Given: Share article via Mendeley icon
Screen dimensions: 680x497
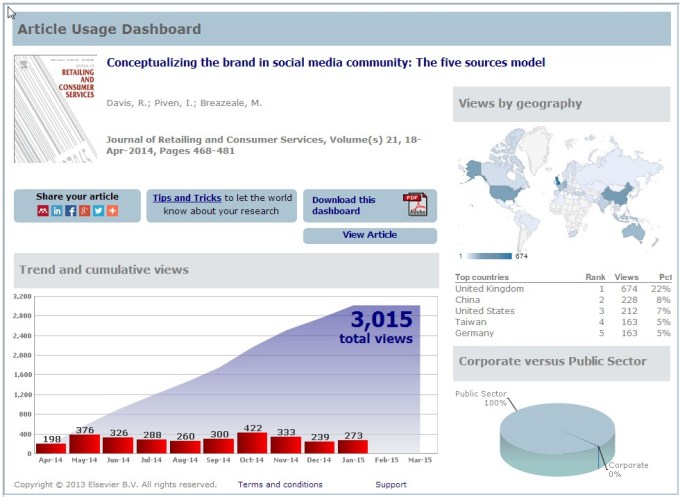Looking at the screenshot, I should click(x=43, y=211).
